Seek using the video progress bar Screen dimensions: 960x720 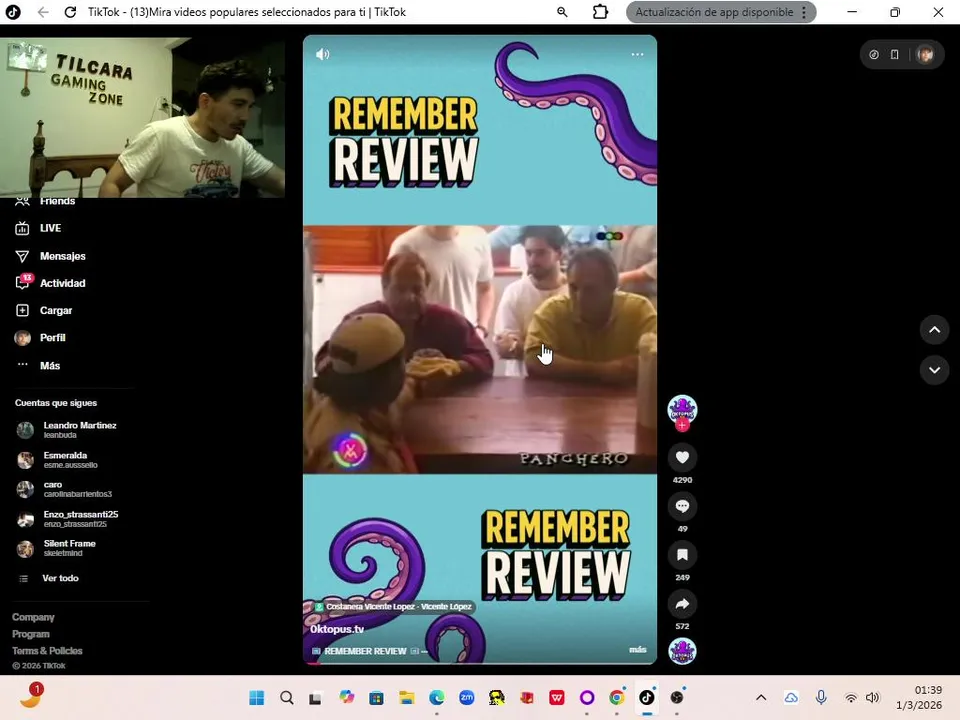click(x=480, y=662)
